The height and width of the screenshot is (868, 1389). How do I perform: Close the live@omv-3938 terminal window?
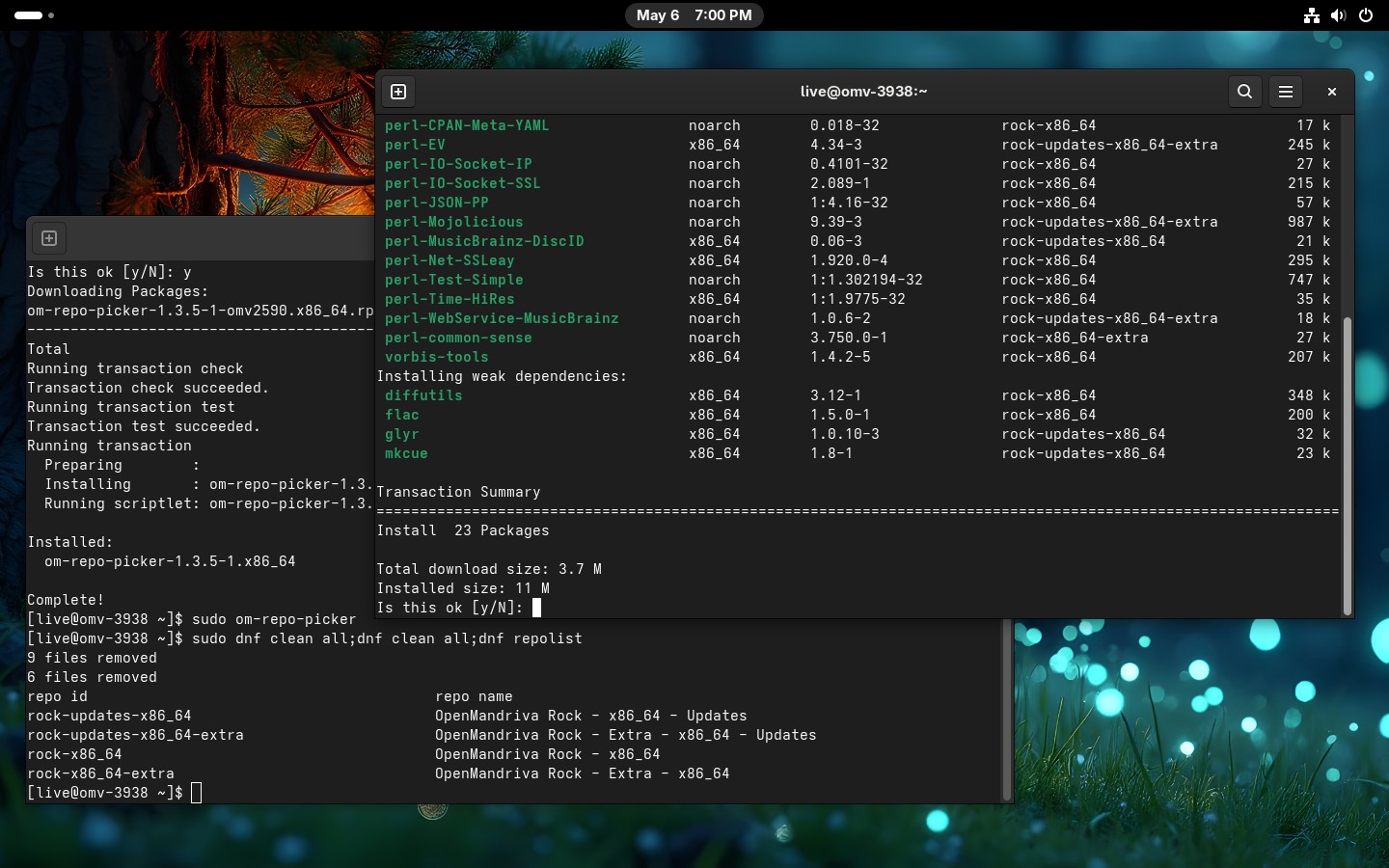coord(1331,92)
